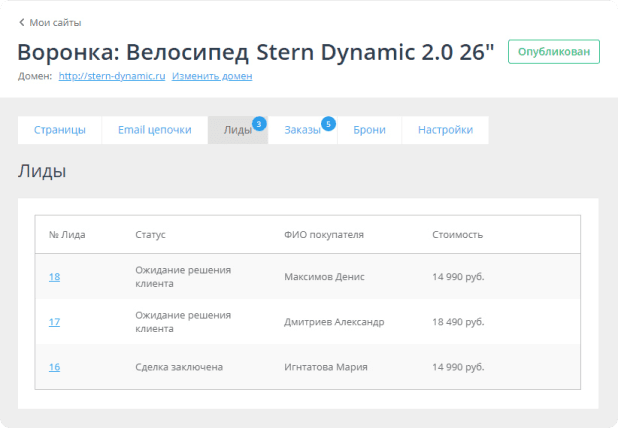Open the Email цепочки tab
Viewport: 618px width, 428px height.
click(154, 131)
